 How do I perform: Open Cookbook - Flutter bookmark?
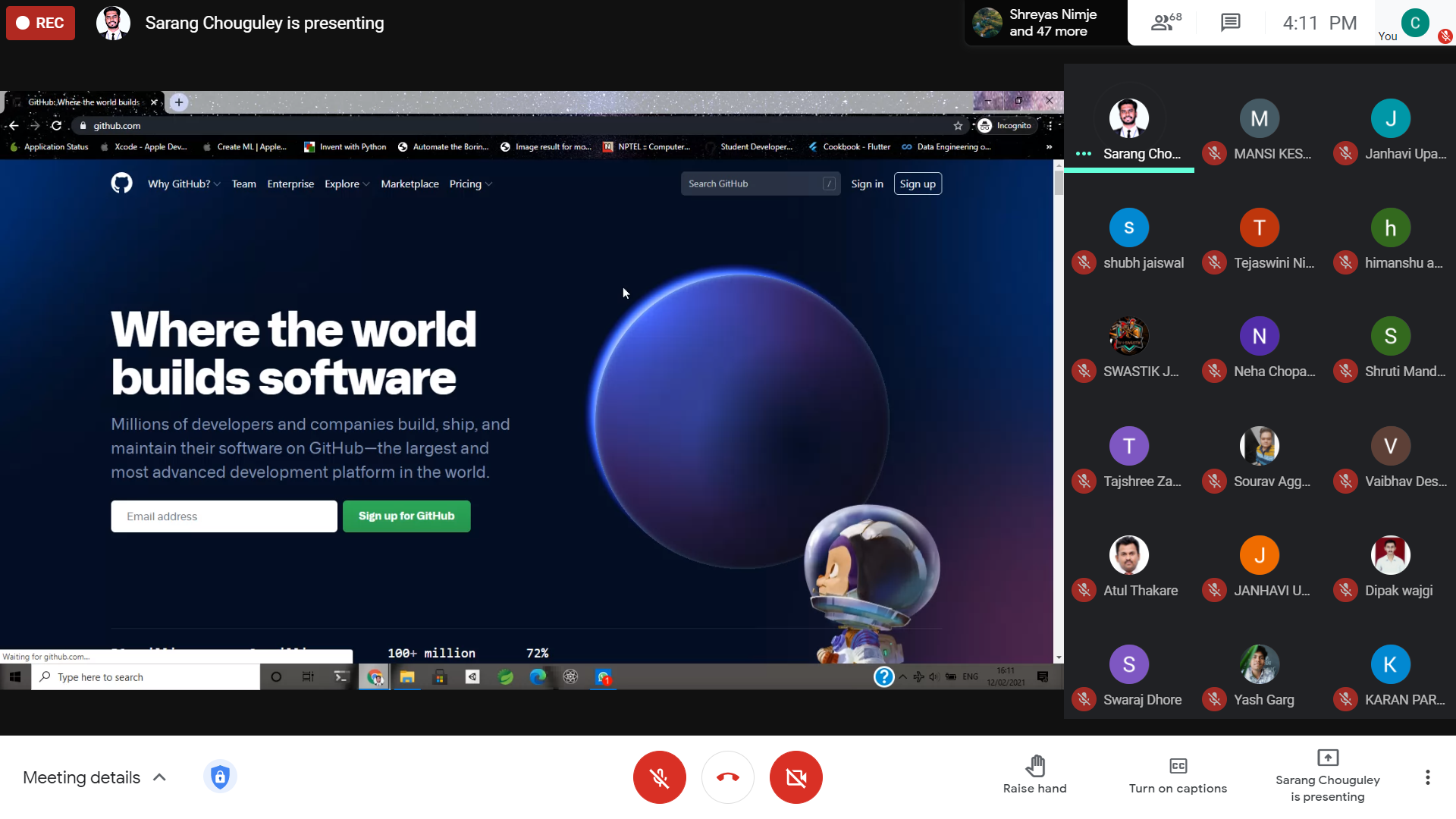pyautogui.click(x=849, y=146)
